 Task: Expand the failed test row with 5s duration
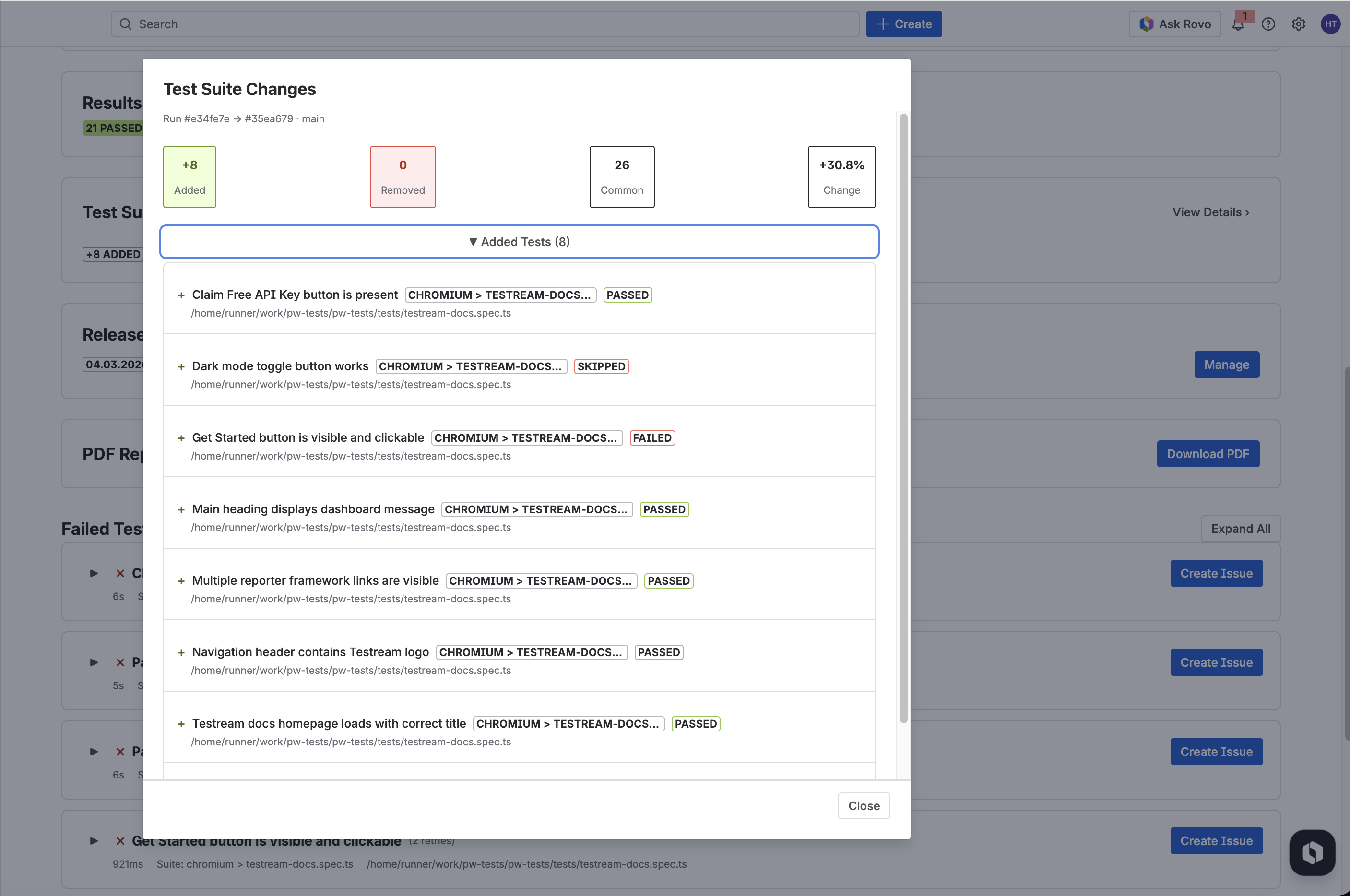94,663
